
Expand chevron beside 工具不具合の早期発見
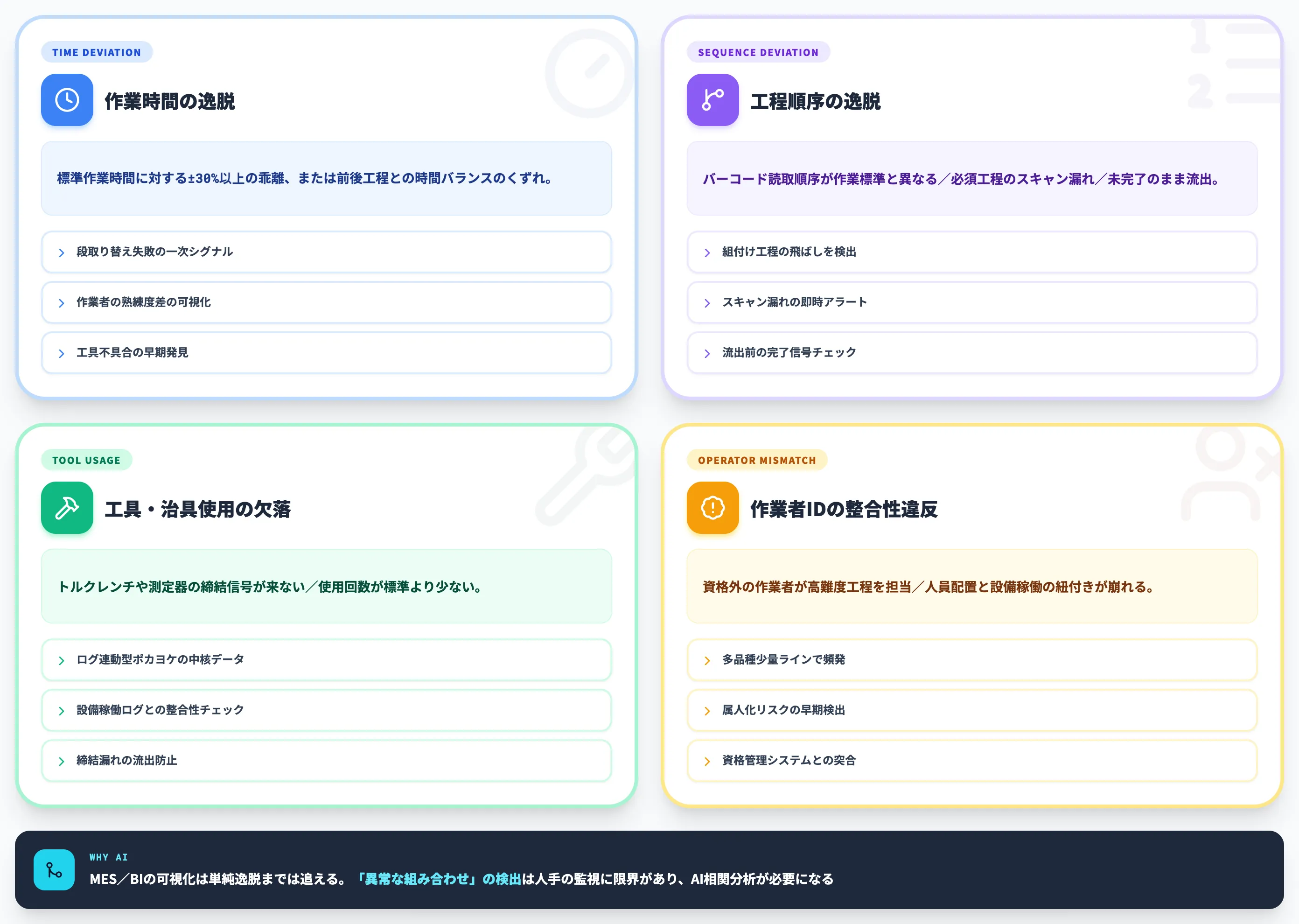pos(62,353)
